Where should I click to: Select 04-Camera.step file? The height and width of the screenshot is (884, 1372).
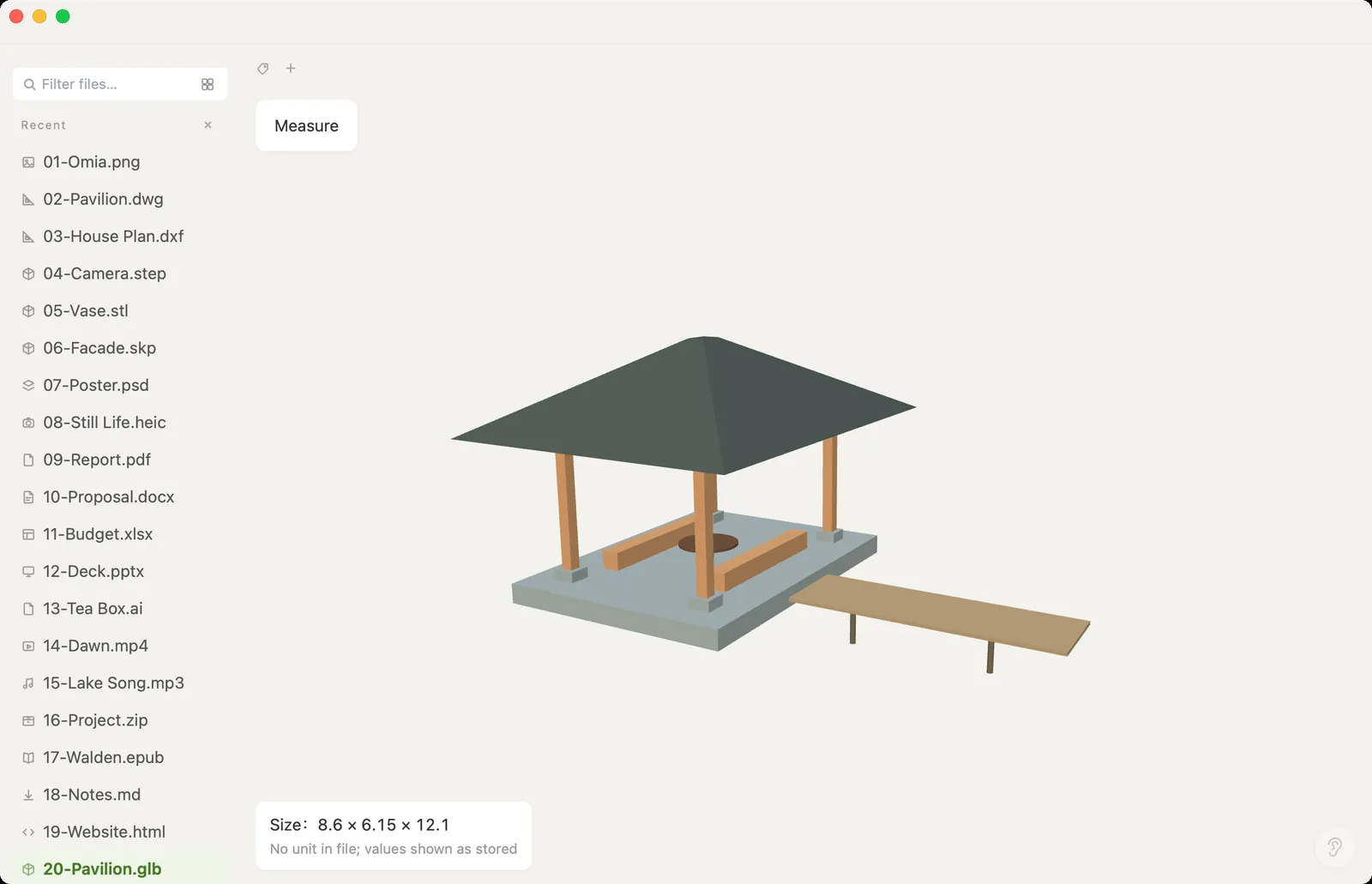click(x=105, y=274)
